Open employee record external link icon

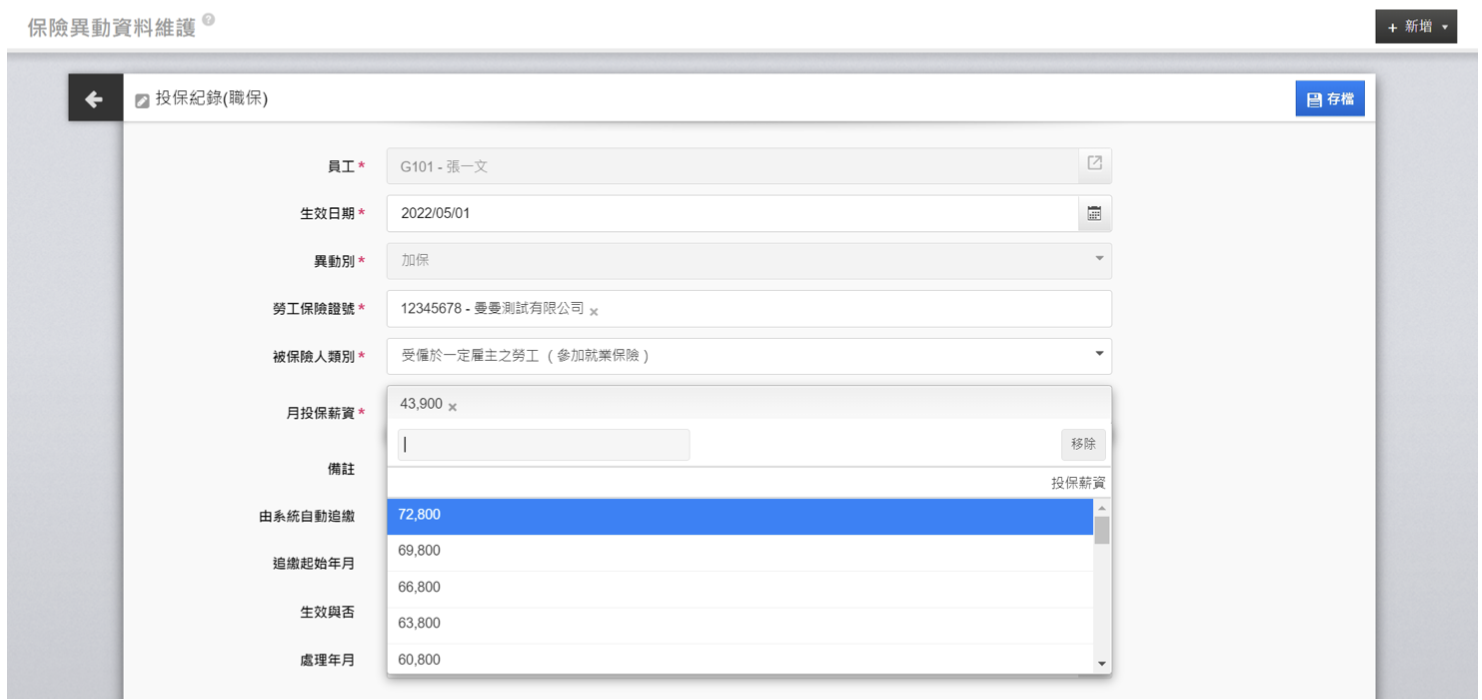tap(1094, 164)
